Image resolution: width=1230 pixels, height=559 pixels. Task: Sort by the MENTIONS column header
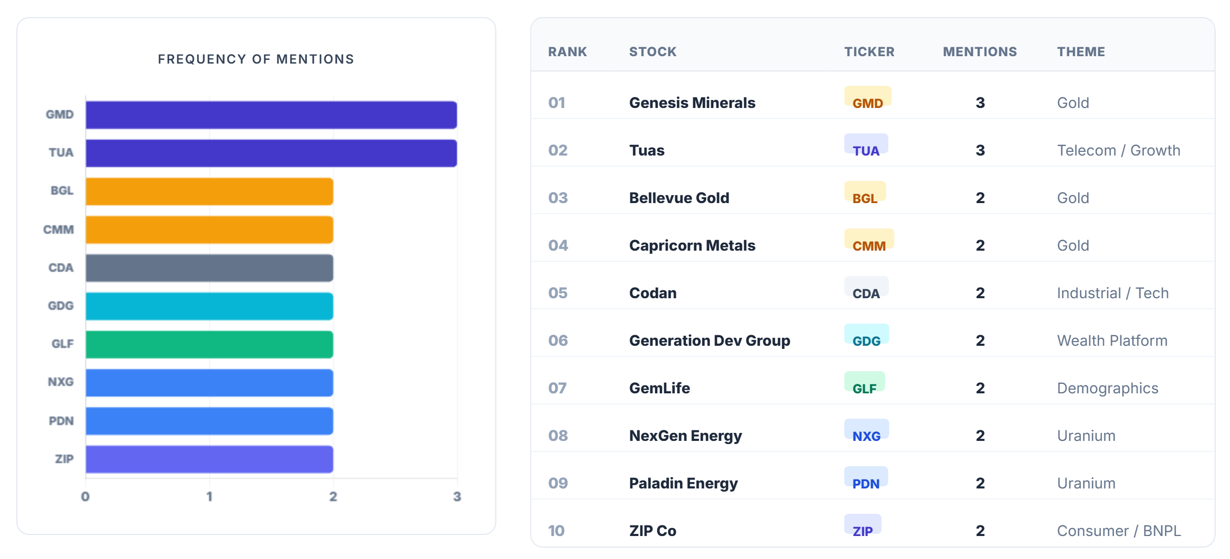pos(980,52)
